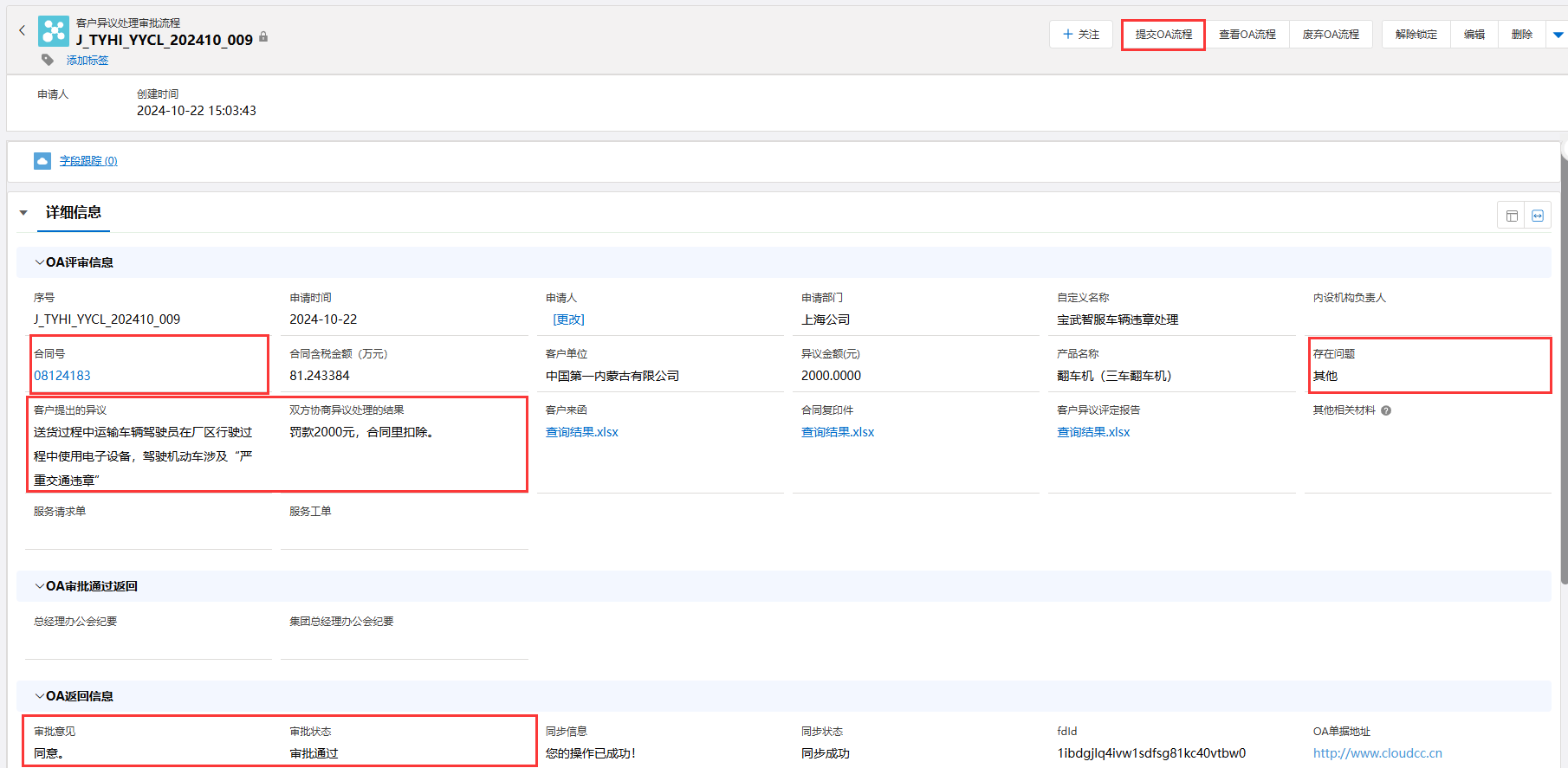Open the more actions dropdown after 删除

1558,35
